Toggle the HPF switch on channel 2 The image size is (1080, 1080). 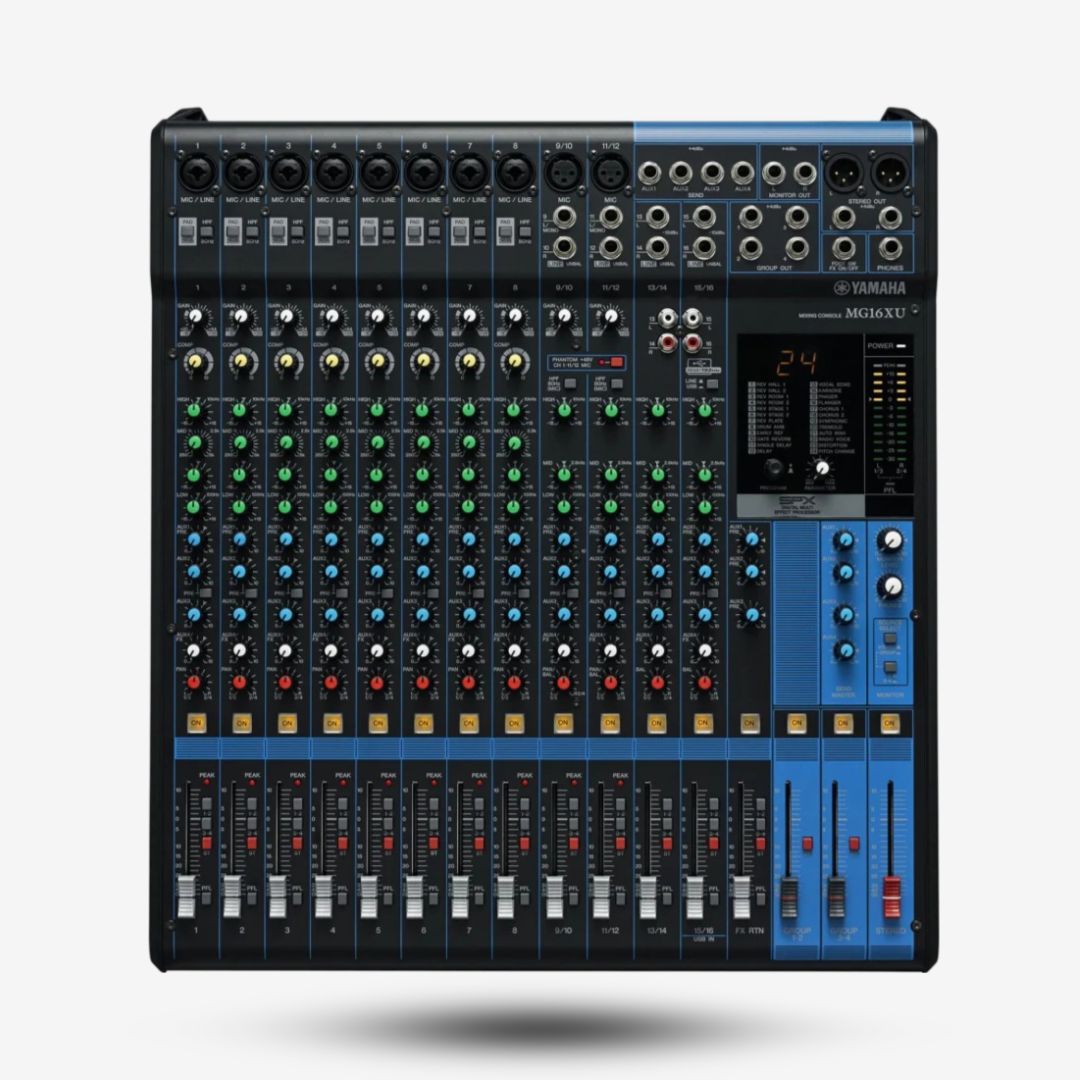(252, 231)
